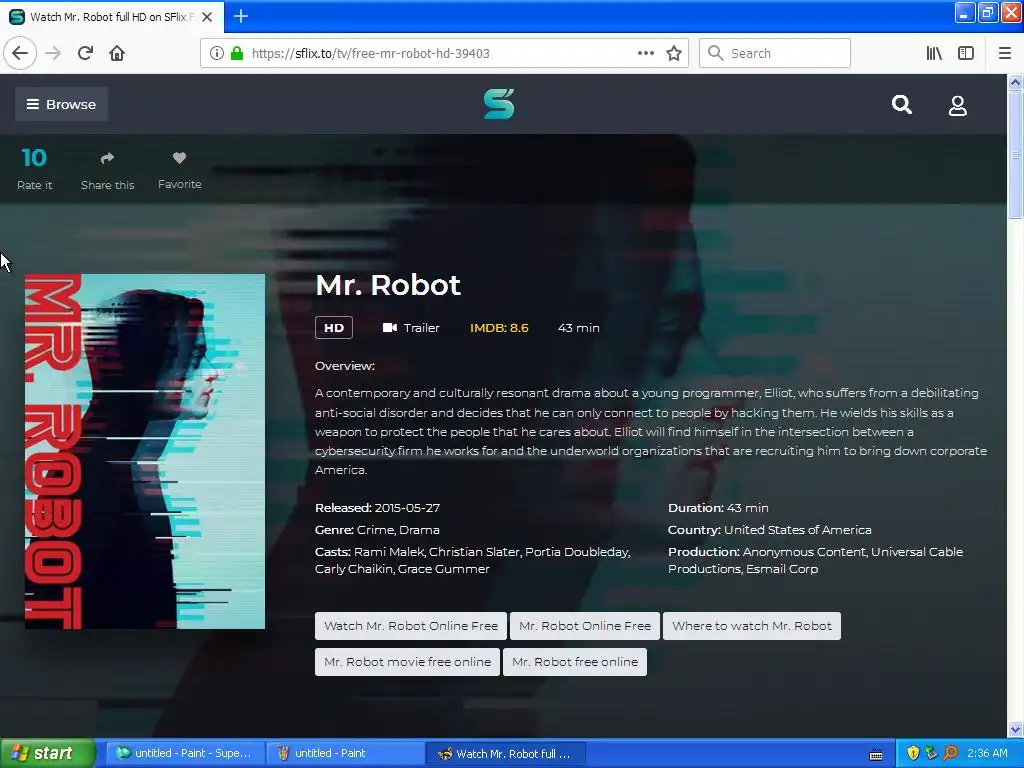The width and height of the screenshot is (1024, 768).
Task: Show site information via the info icon
Action: [x=216, y=53]
